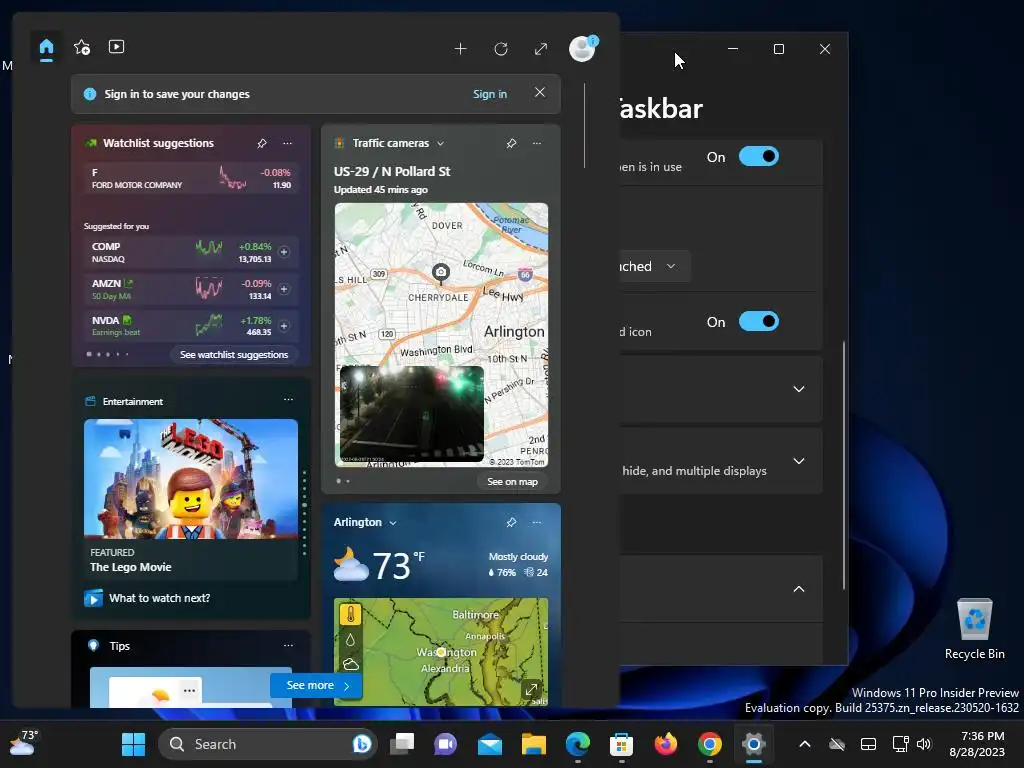
Task: Expand widgets board to full view
Action: coord(541,49)
